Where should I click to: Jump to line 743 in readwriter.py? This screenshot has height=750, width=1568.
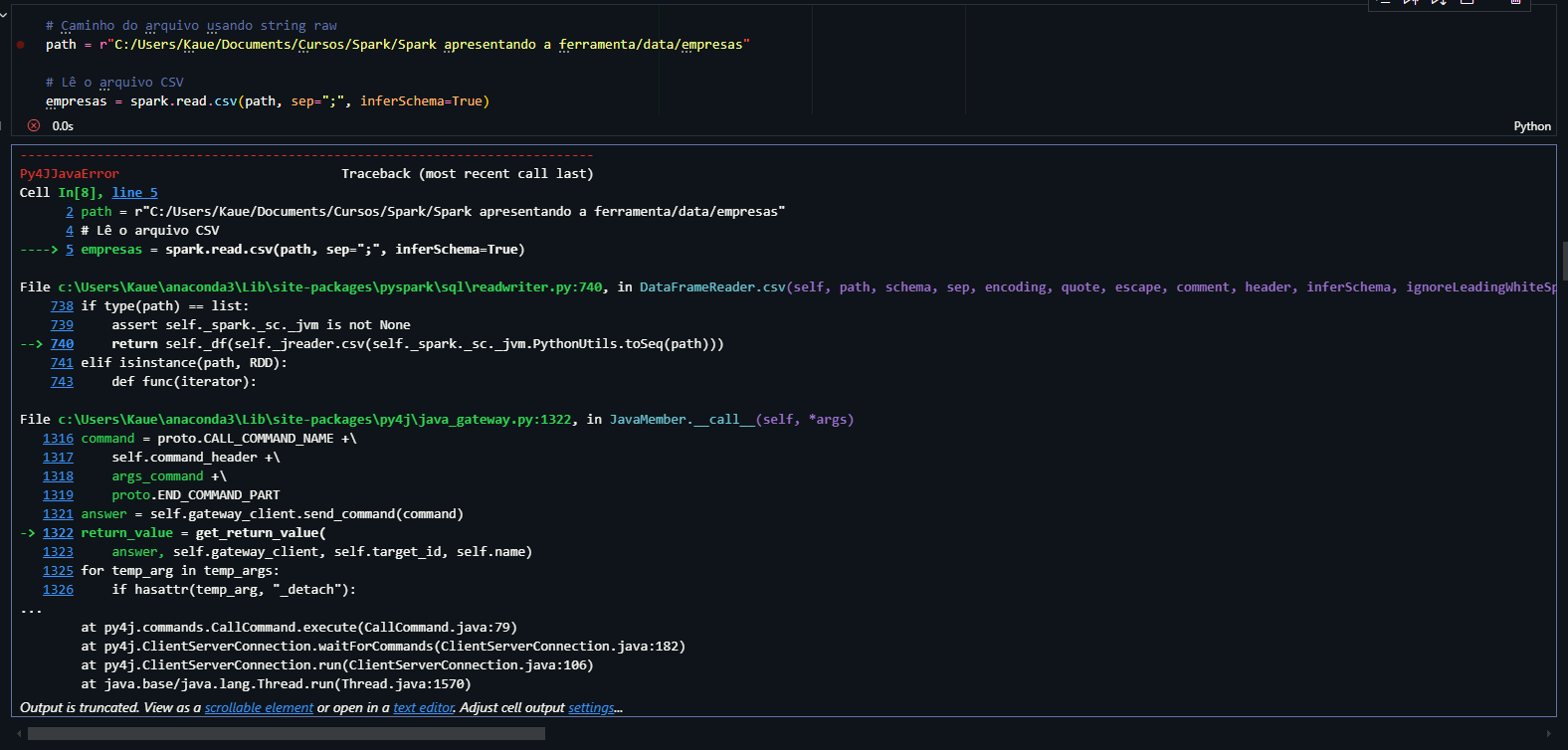[x=62, y=382]
